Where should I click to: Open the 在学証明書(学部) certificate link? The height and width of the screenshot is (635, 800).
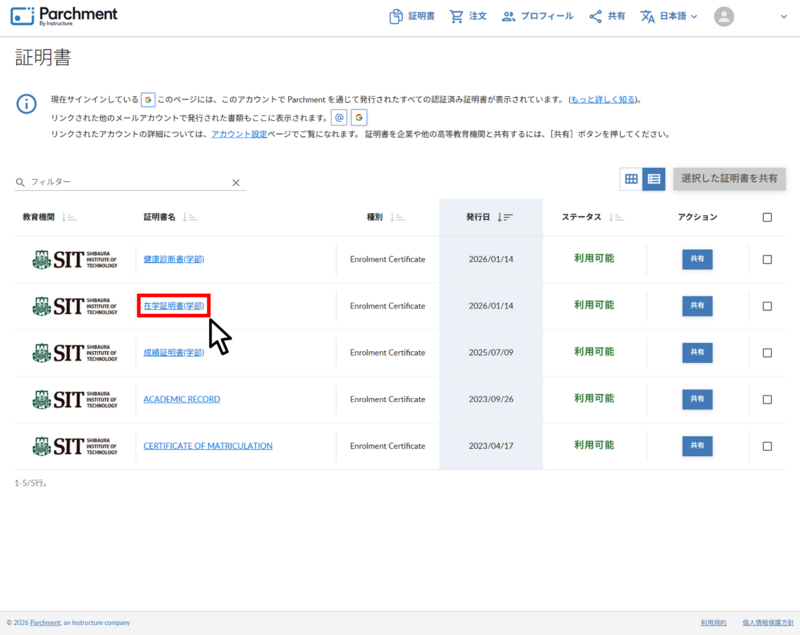coord(173,306)
